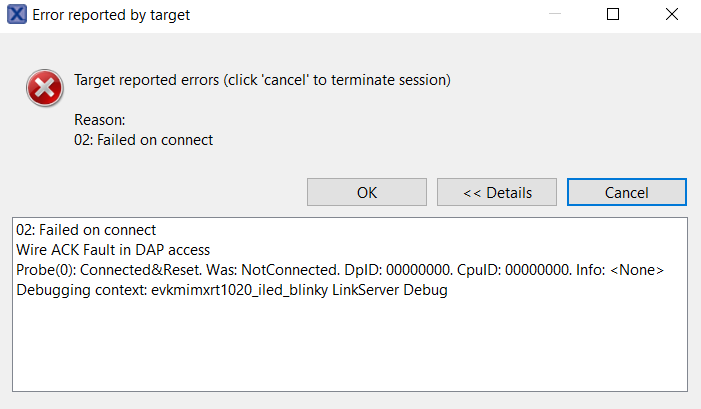Click the 'Probe(0): Connected&Reset' text
Viewport: 701px width, 409px height.
pos(109,270)
